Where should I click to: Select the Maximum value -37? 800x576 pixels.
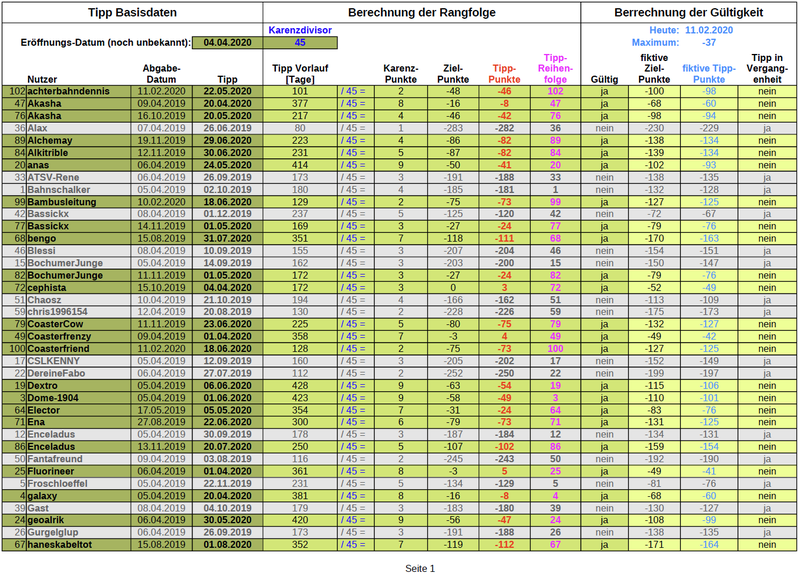[x=709, y=42]
